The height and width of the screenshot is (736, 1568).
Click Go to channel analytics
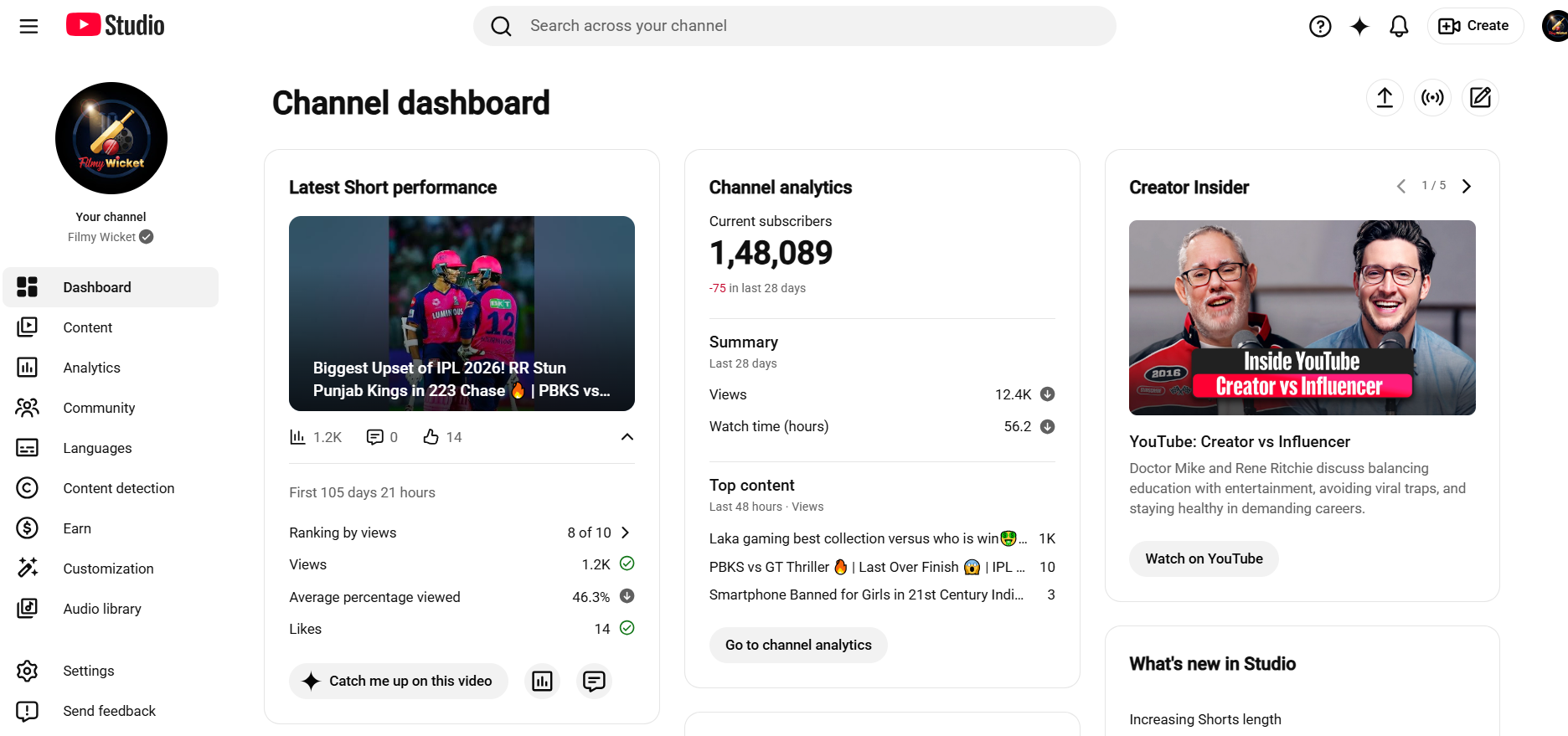[x=798, y=645]
